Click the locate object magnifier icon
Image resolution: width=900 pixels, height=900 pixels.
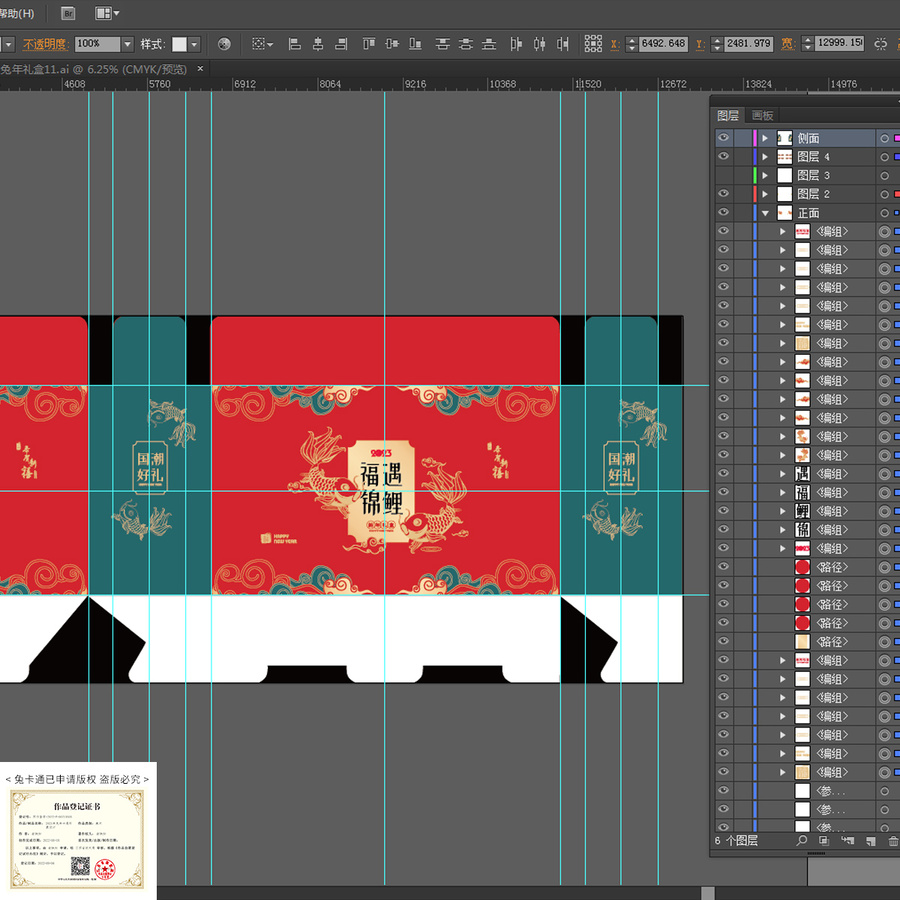(x=802, y=840)
